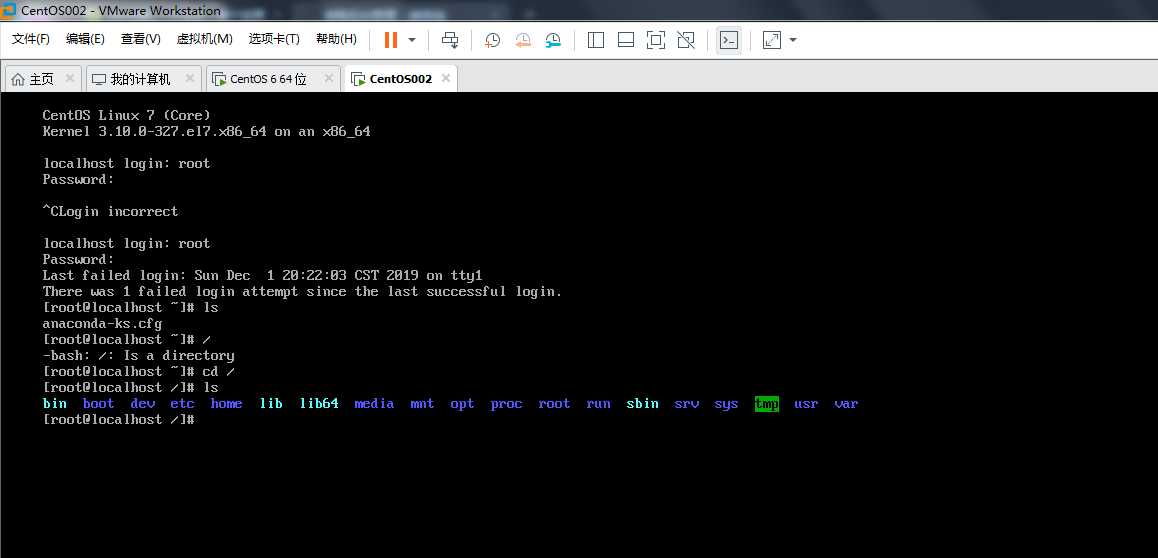Image resolution: width=1158 pixels, height=558 pixels.
Task: Close the 主页 tab
Action: pos(69,78)
